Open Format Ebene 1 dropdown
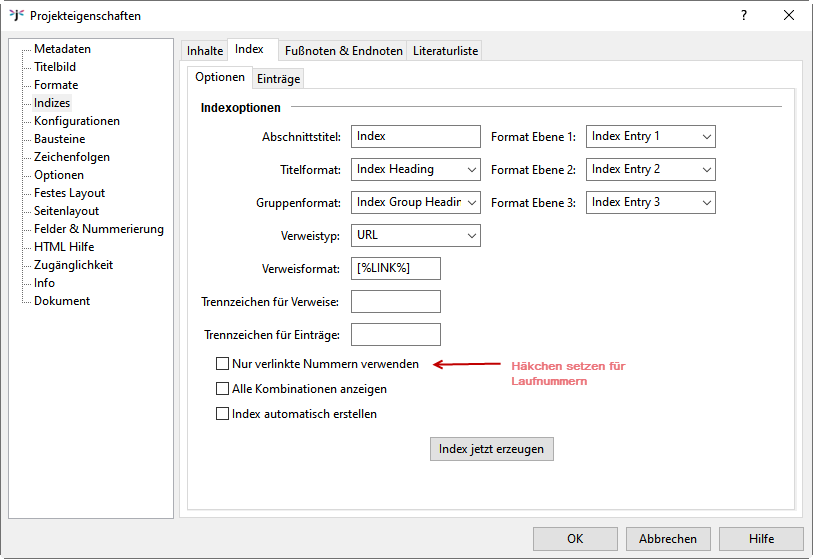Image resolution: width=813 pixels, height=559 pixels. pyautogui.click(x=650, y=136)
